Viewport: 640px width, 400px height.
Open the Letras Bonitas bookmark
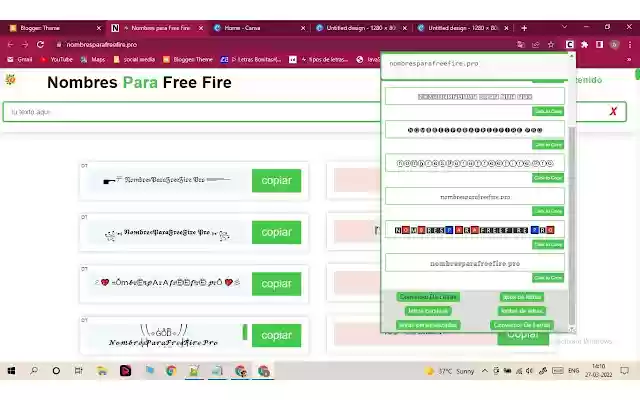(x=251, y=60)
